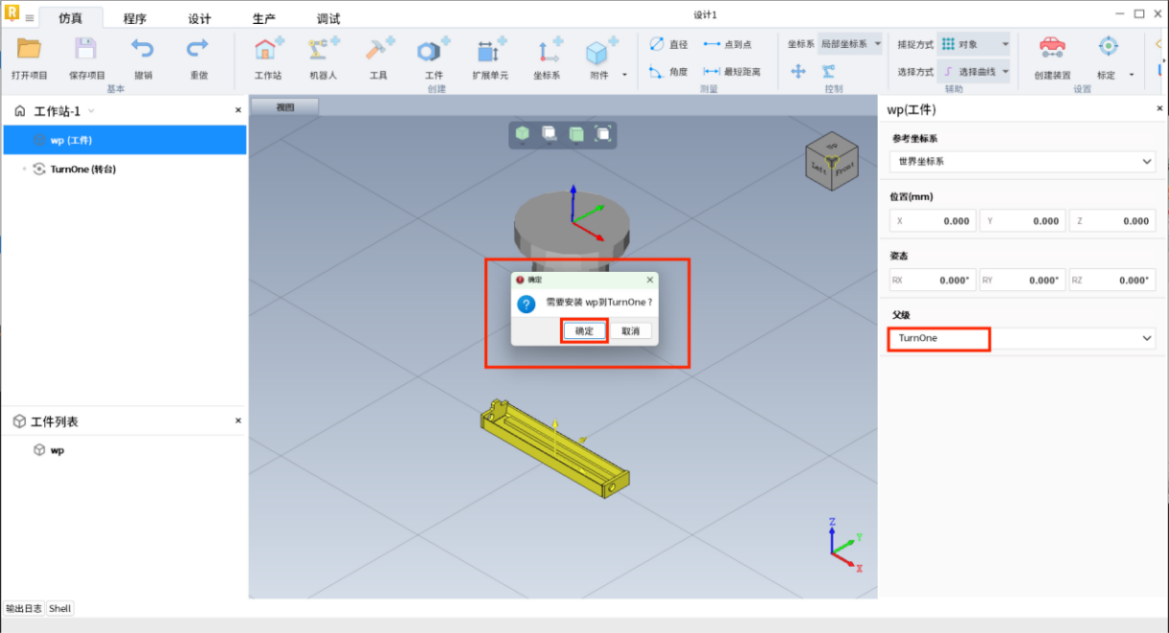
Task: Click the 坐标系 creation icon
Action: tap(546, 51)
